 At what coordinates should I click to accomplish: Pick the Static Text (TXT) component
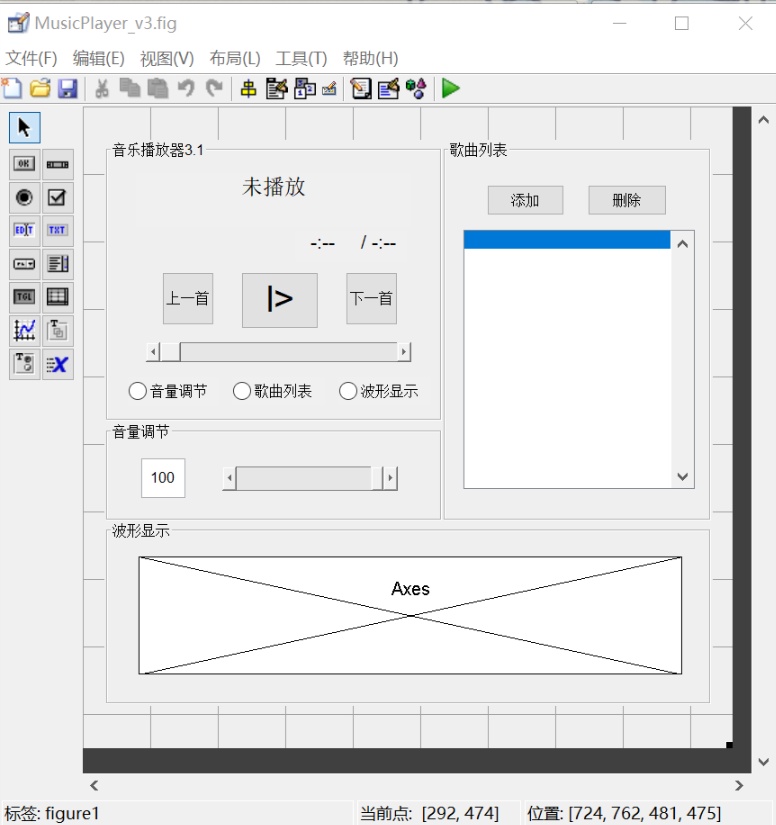point(57,230)
